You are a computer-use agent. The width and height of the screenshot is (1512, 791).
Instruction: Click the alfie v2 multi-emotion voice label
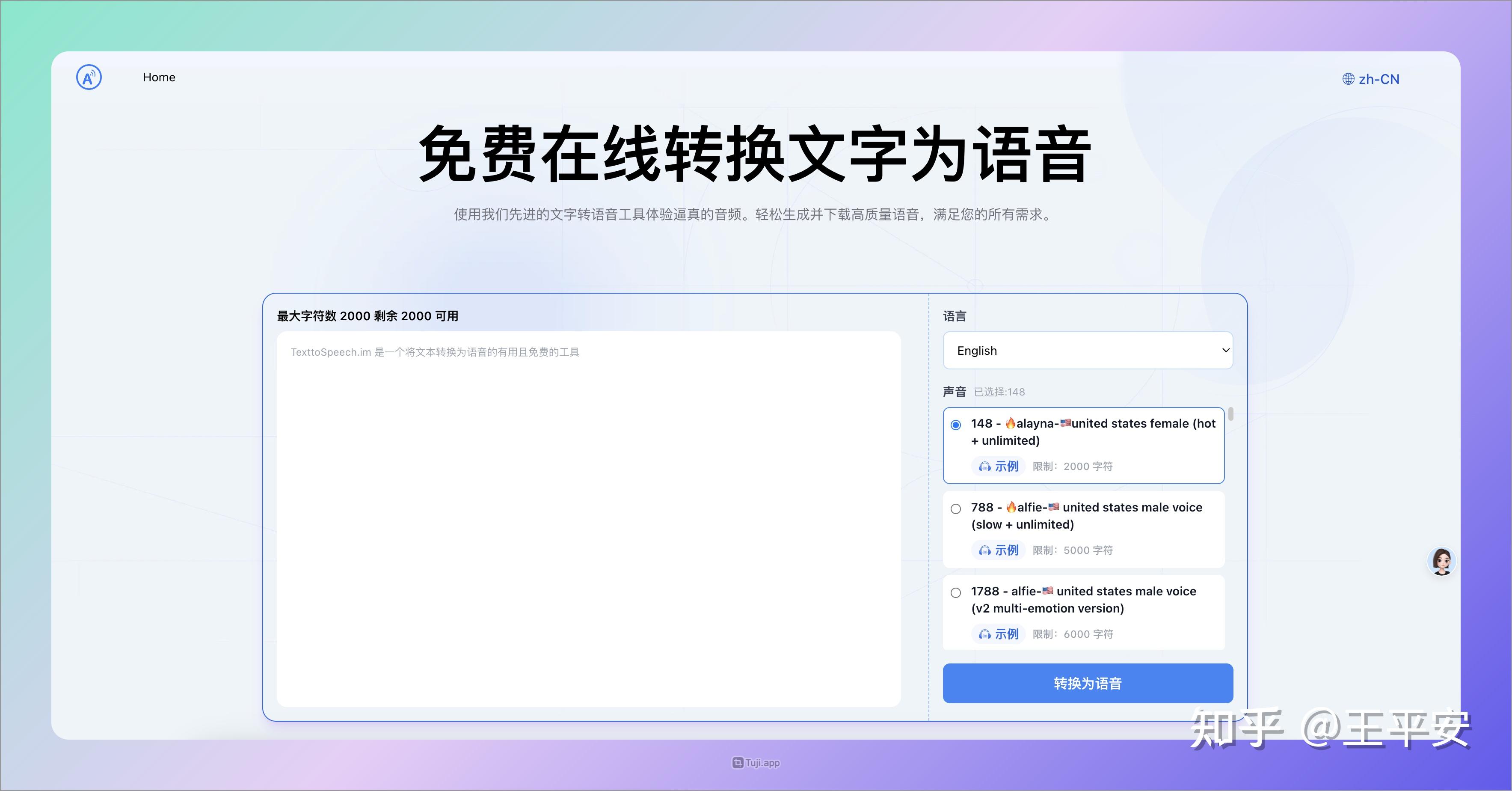(1083, 600)
